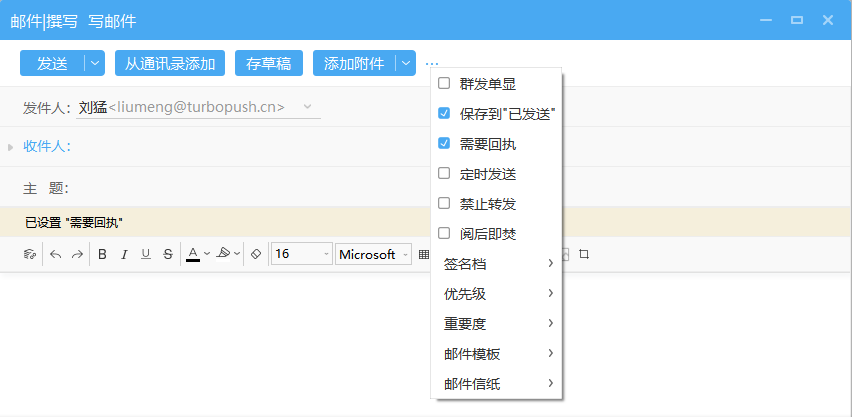Apply underline formatting
Screen dimensions: 852x417
pos(146,254)
